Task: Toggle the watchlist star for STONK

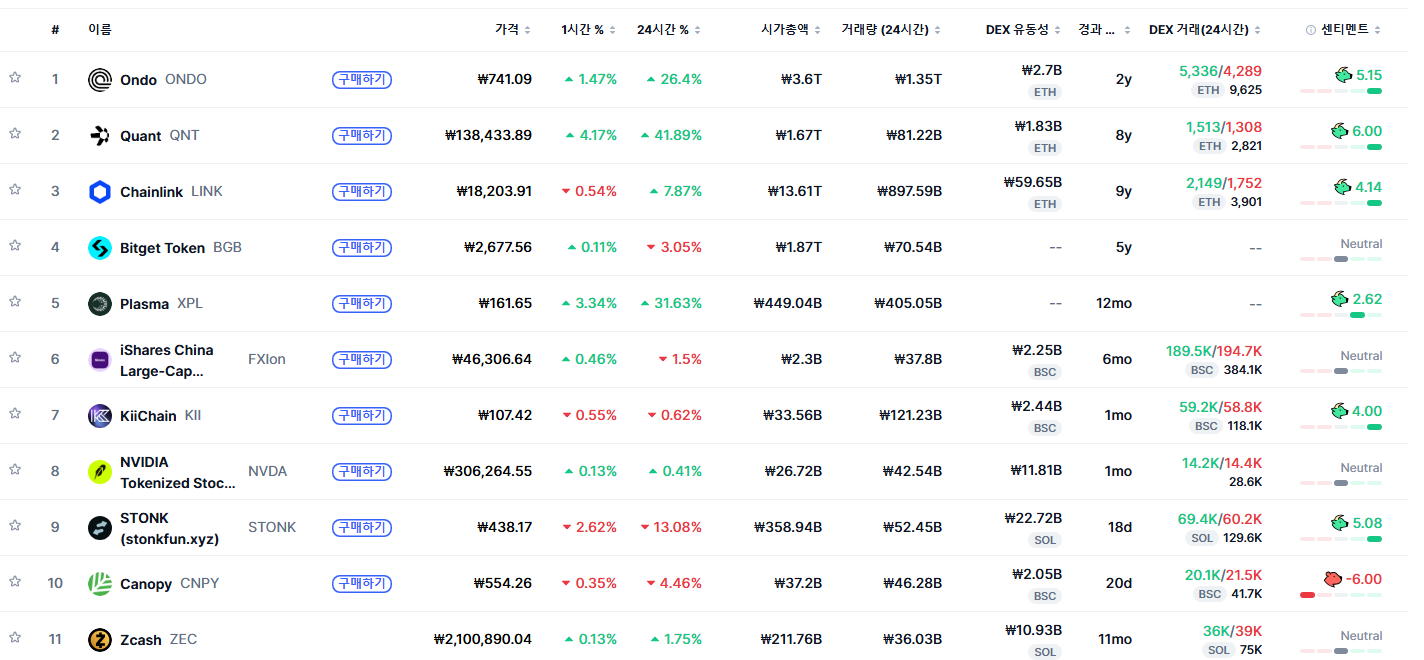Action: 15,525
